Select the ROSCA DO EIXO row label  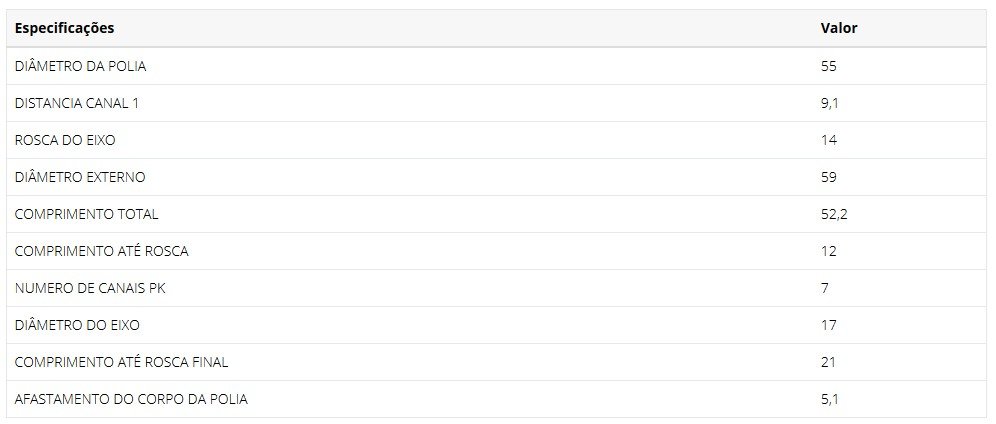[x=65, y=140]
